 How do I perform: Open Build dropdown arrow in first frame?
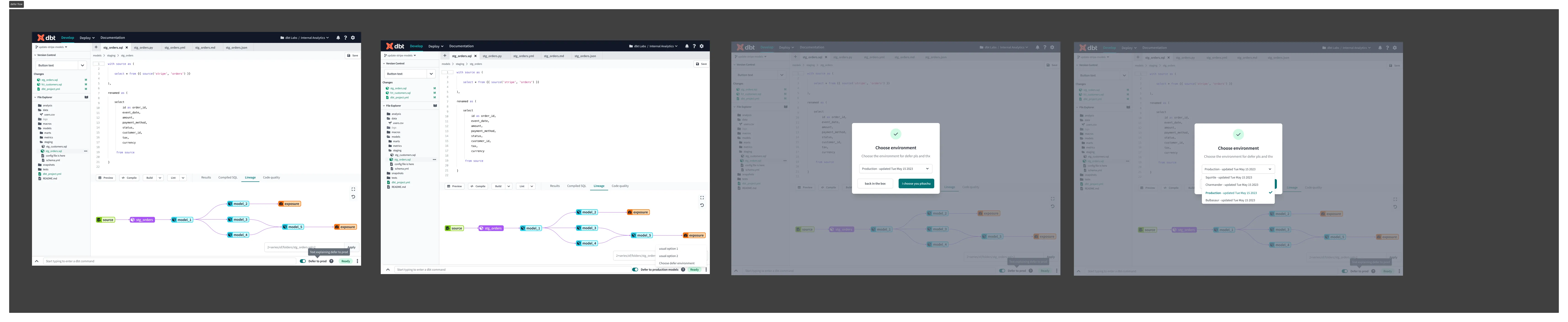pyautogui.click(x=160, y=178)
